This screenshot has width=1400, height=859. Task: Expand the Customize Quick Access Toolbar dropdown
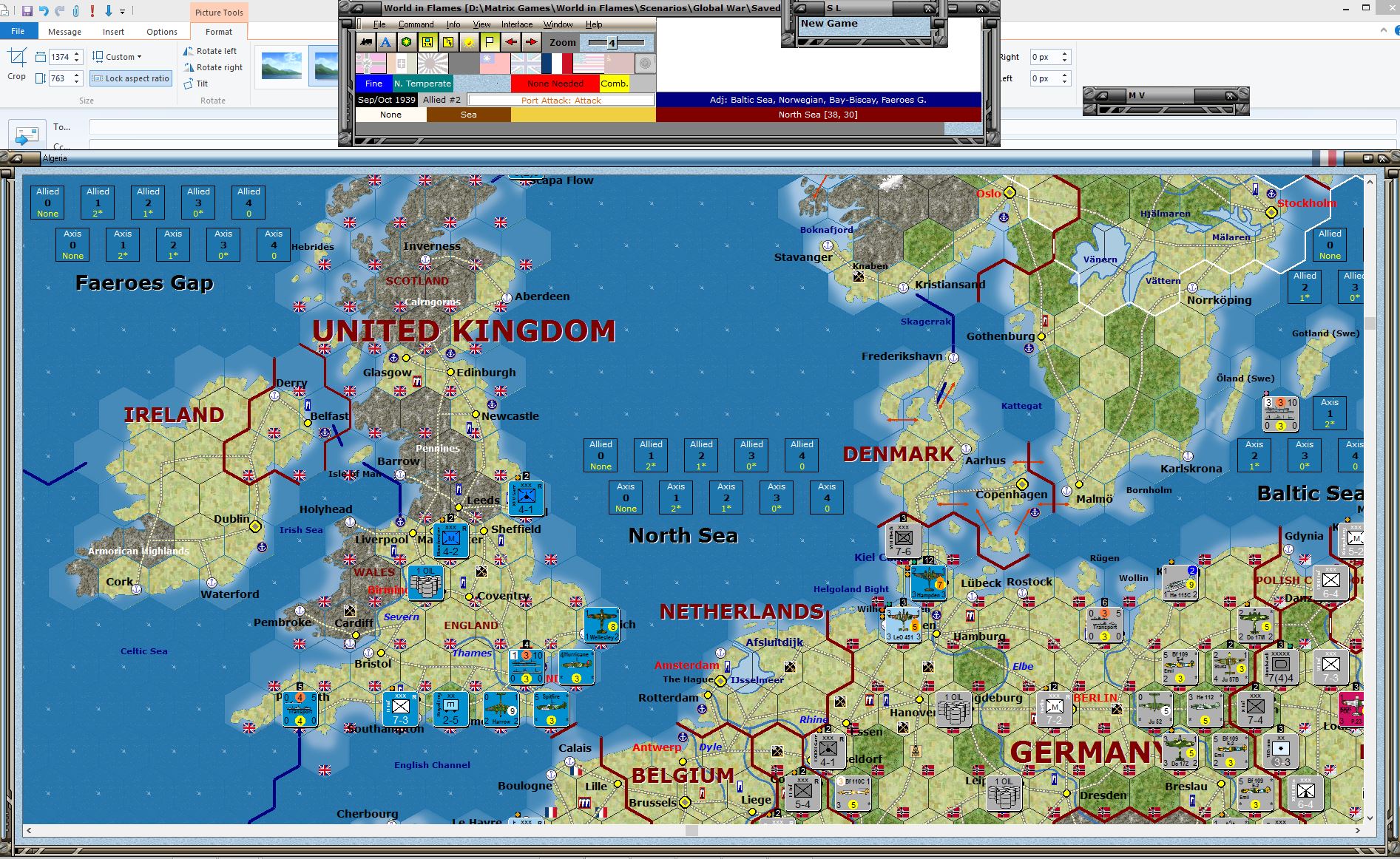pos(123,11)
